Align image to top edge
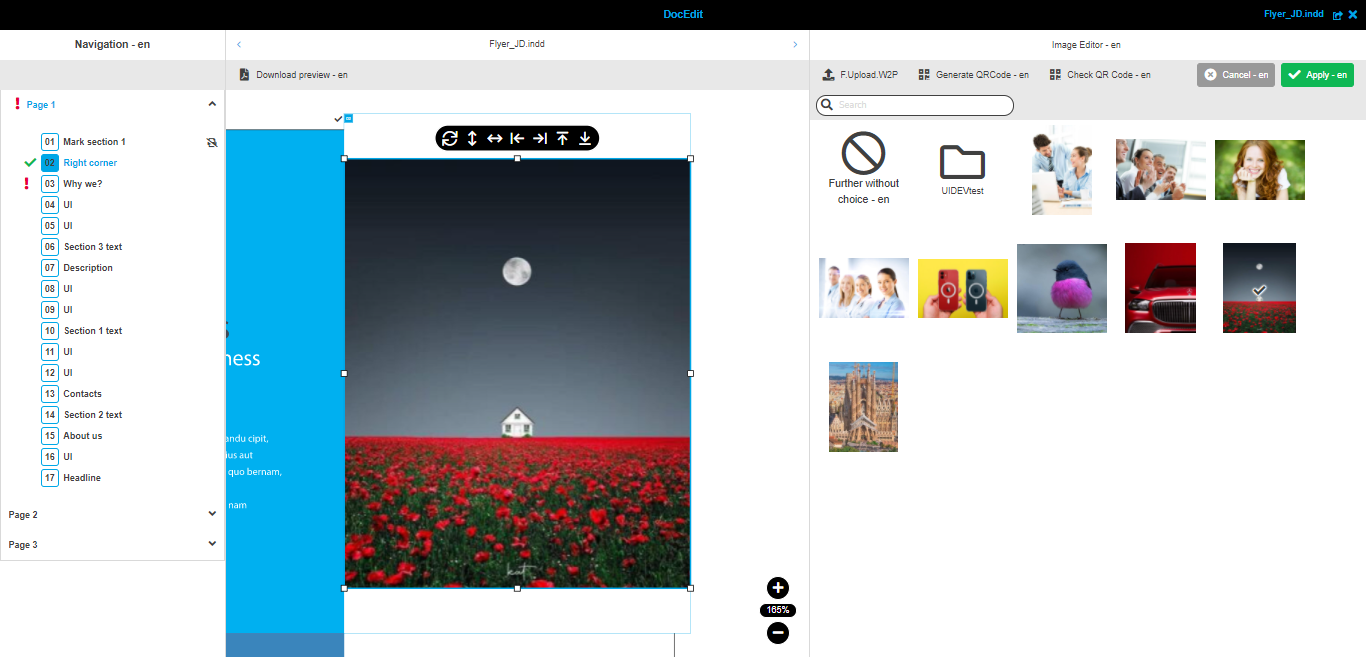The image size is (1366, 657). pyautogui.click(x=561, y=138)
